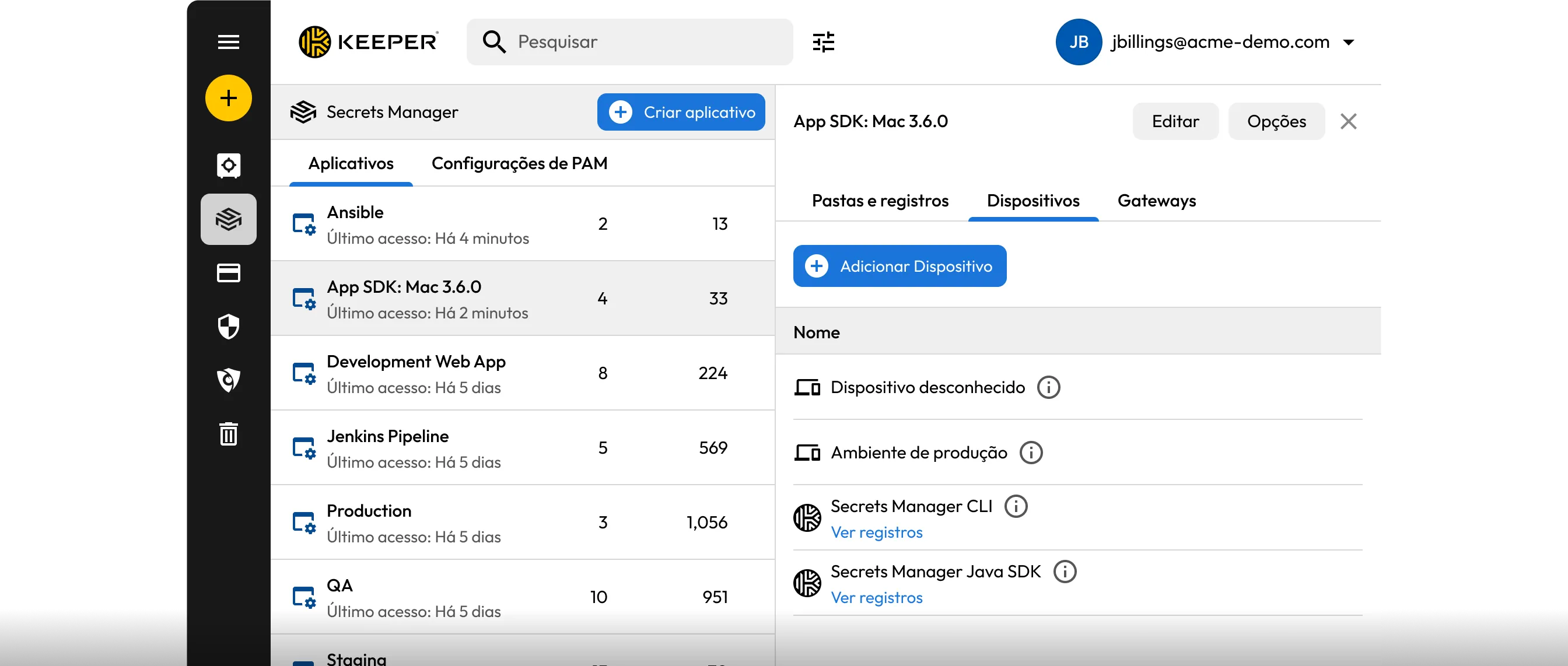Focus the Pesquisar search field

coord(629,42)
